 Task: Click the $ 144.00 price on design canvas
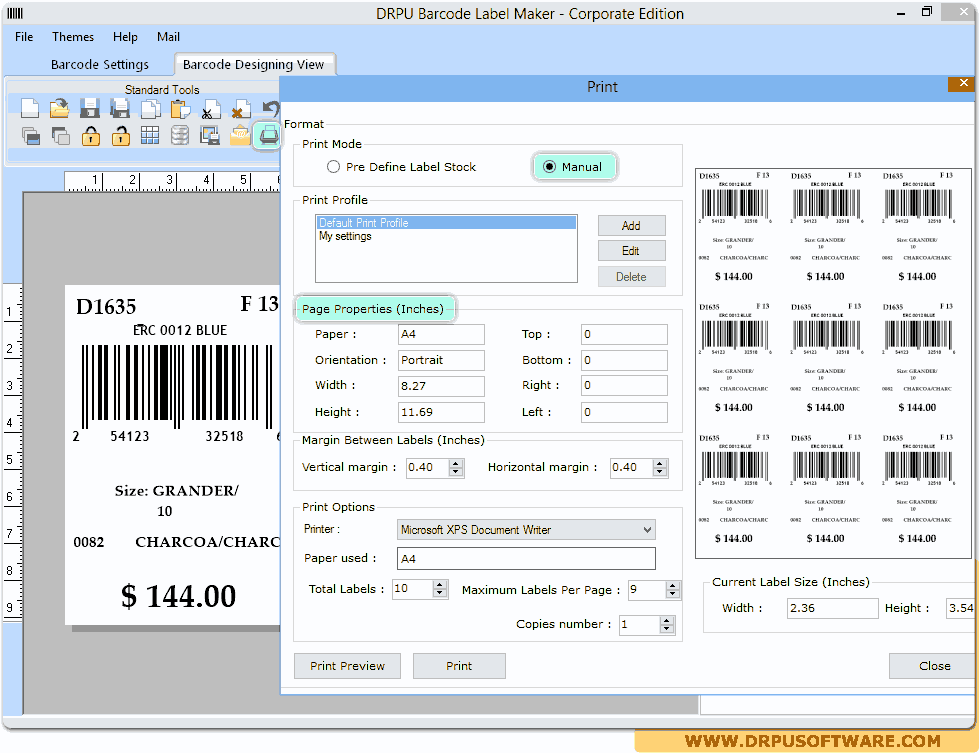178,596
